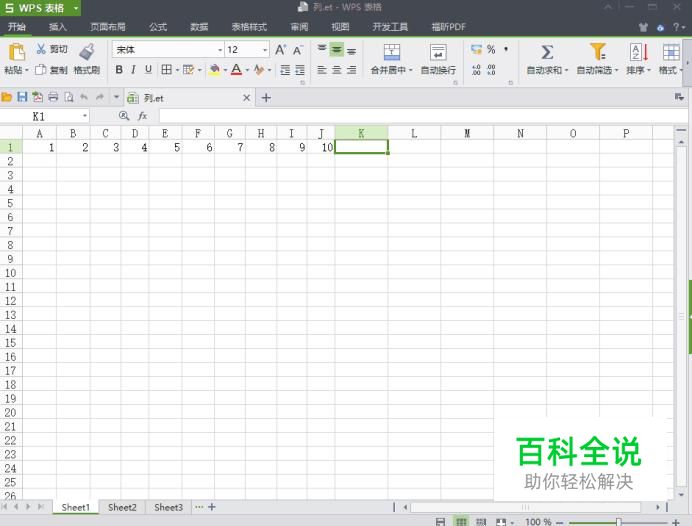Open borders dropdown arrow
Viewport: 692px width, 526px height.
coord(177,70)
